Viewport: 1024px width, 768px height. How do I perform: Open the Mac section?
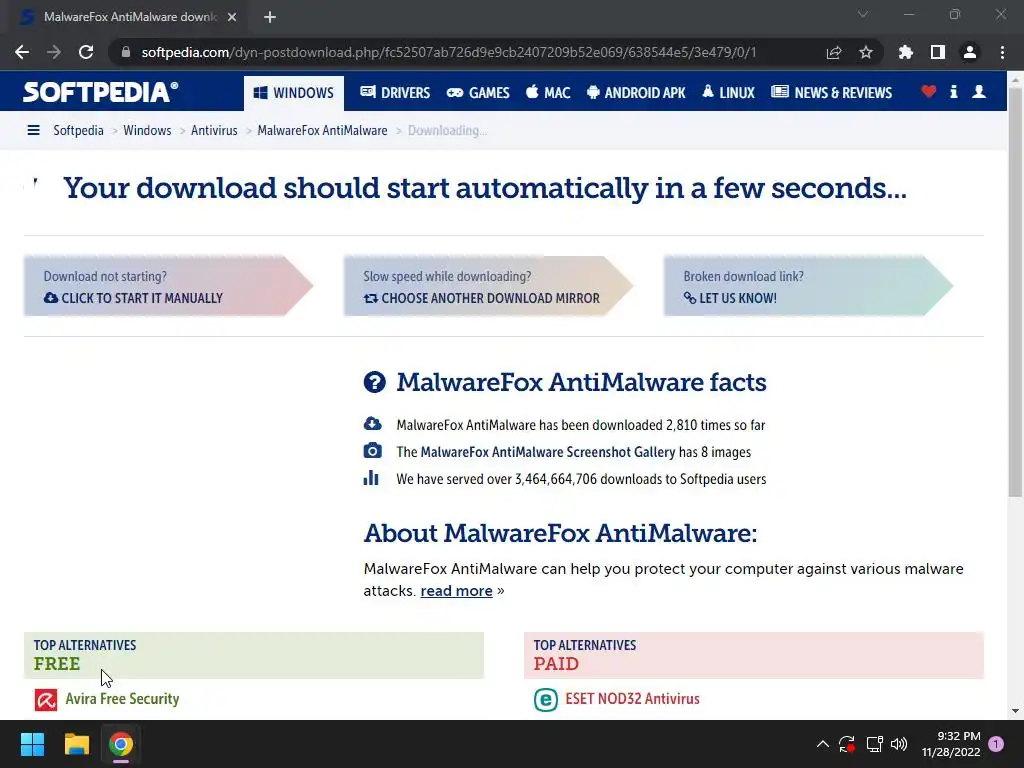click(x=548, y=93)
